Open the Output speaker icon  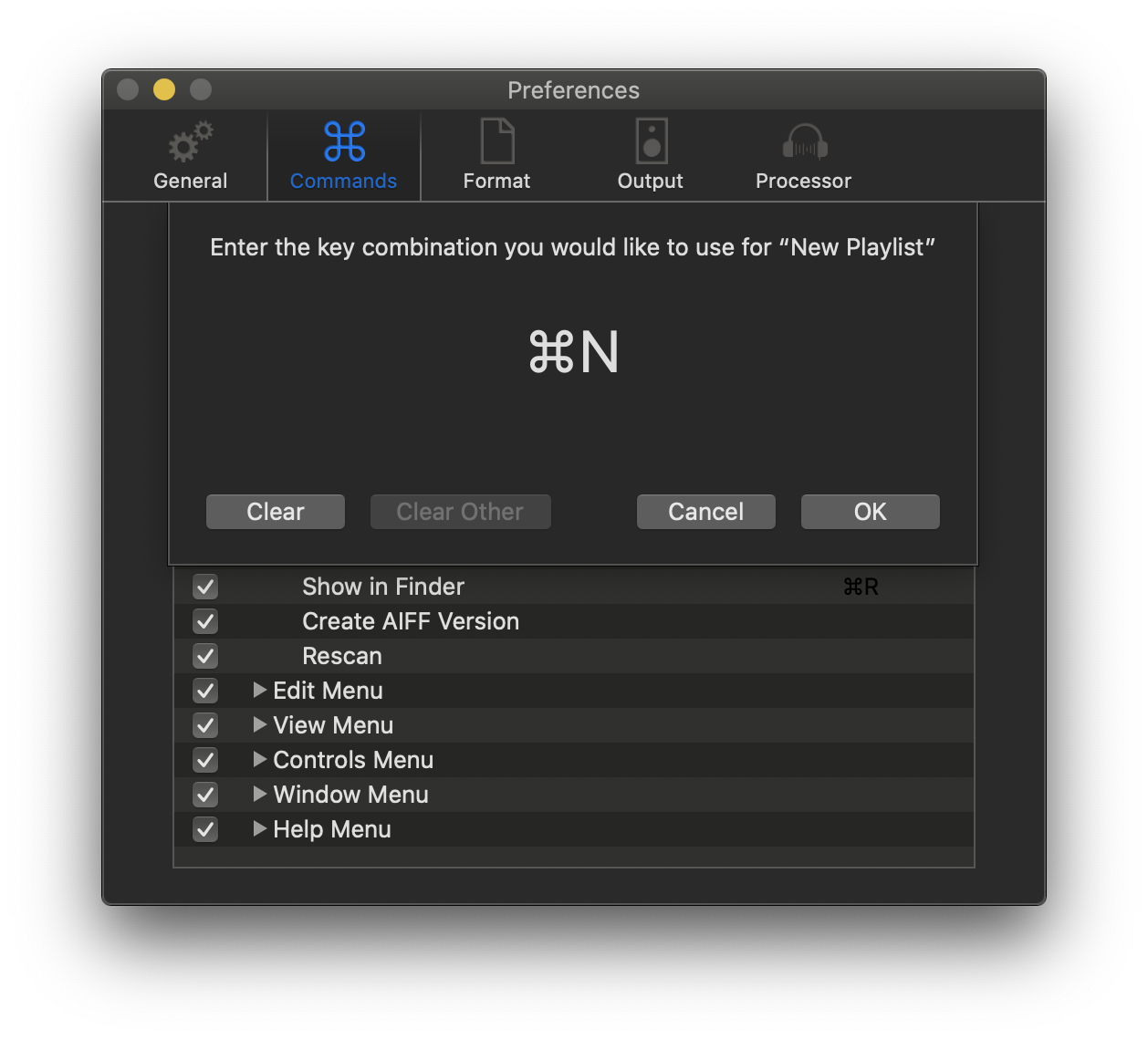pos(651,142)
